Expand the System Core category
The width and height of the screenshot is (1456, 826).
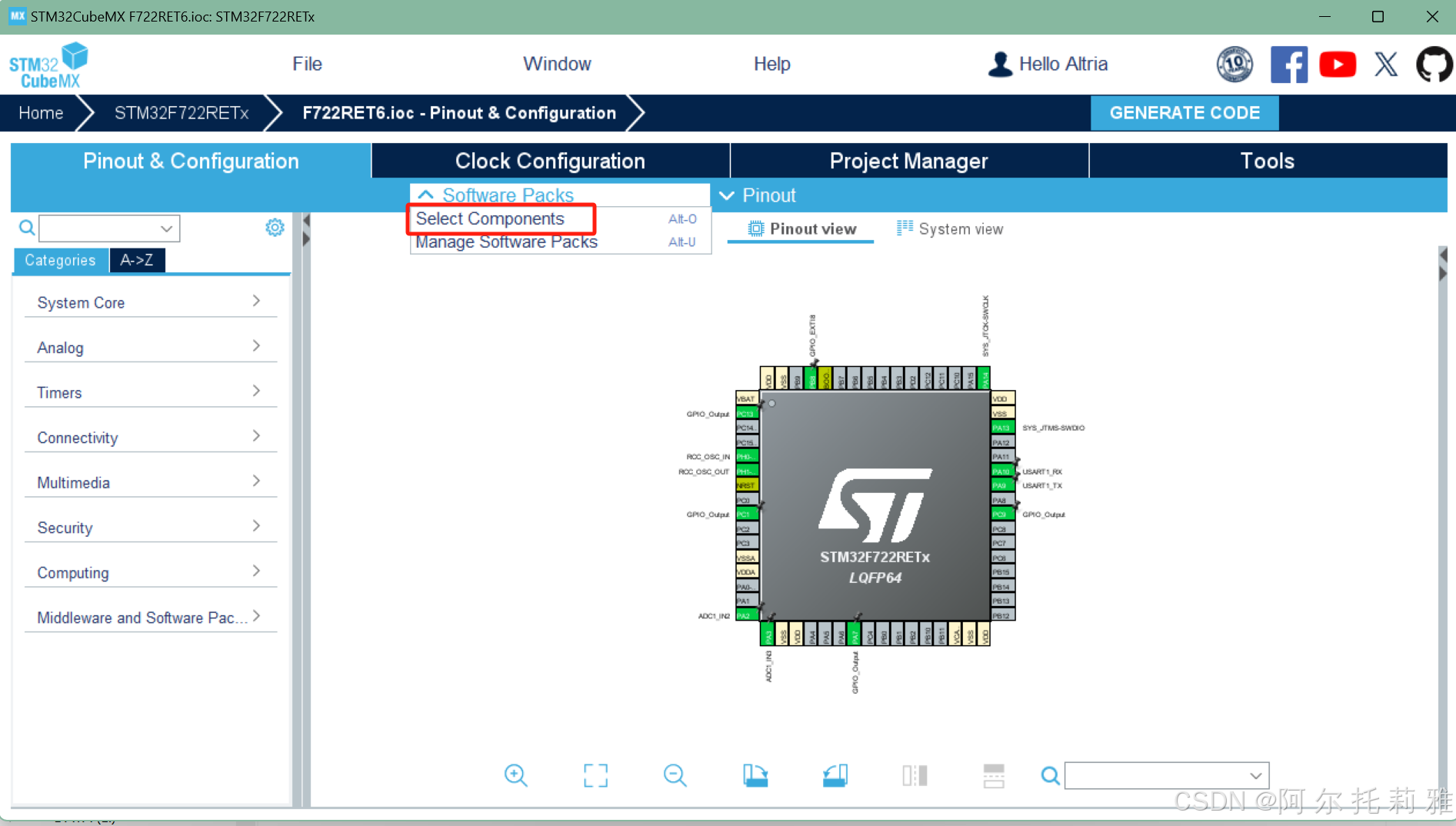click(x=151, y=302)
